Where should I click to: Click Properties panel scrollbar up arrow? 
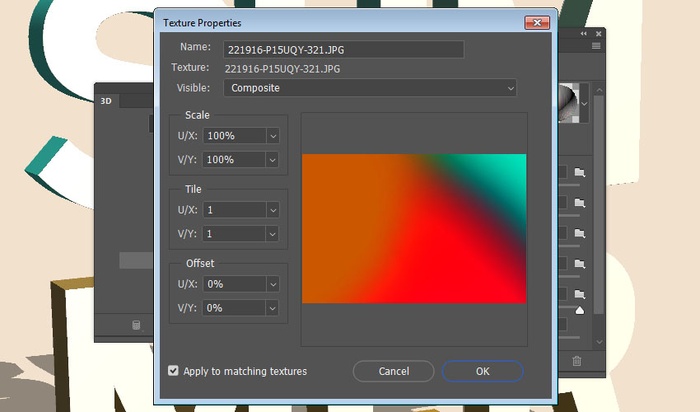click(599, 90)
